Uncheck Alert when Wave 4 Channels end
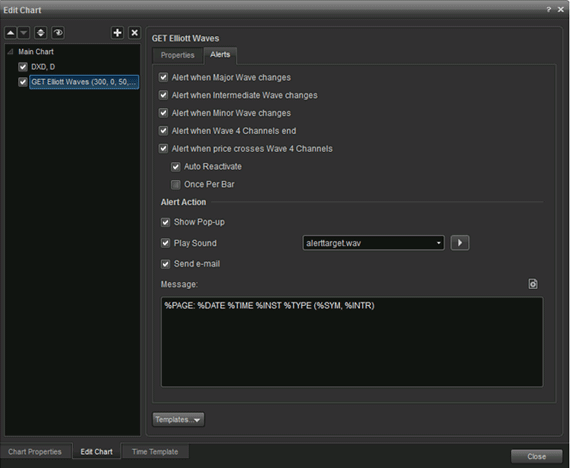 click(x=163, y=131)
